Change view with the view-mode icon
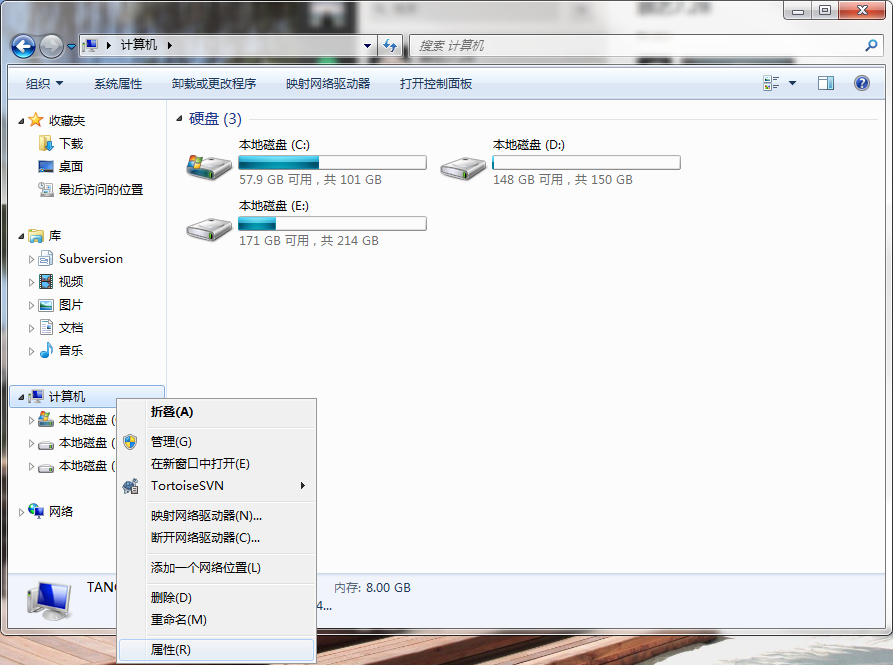Image resolution: width=893 pixels, height=665 pixels. click(771, 83)
